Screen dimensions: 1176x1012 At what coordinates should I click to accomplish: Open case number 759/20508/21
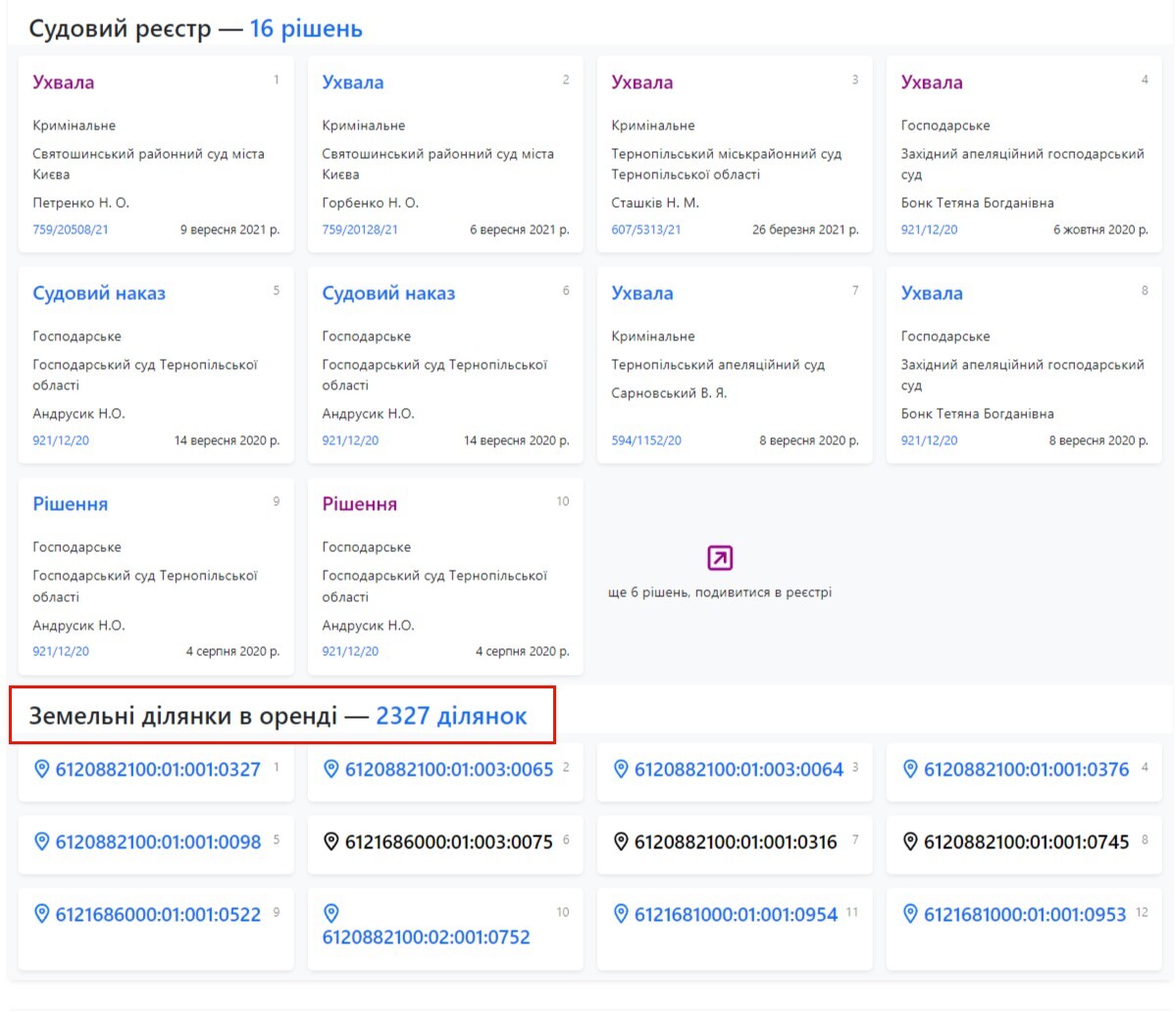[x=71, y=229]
